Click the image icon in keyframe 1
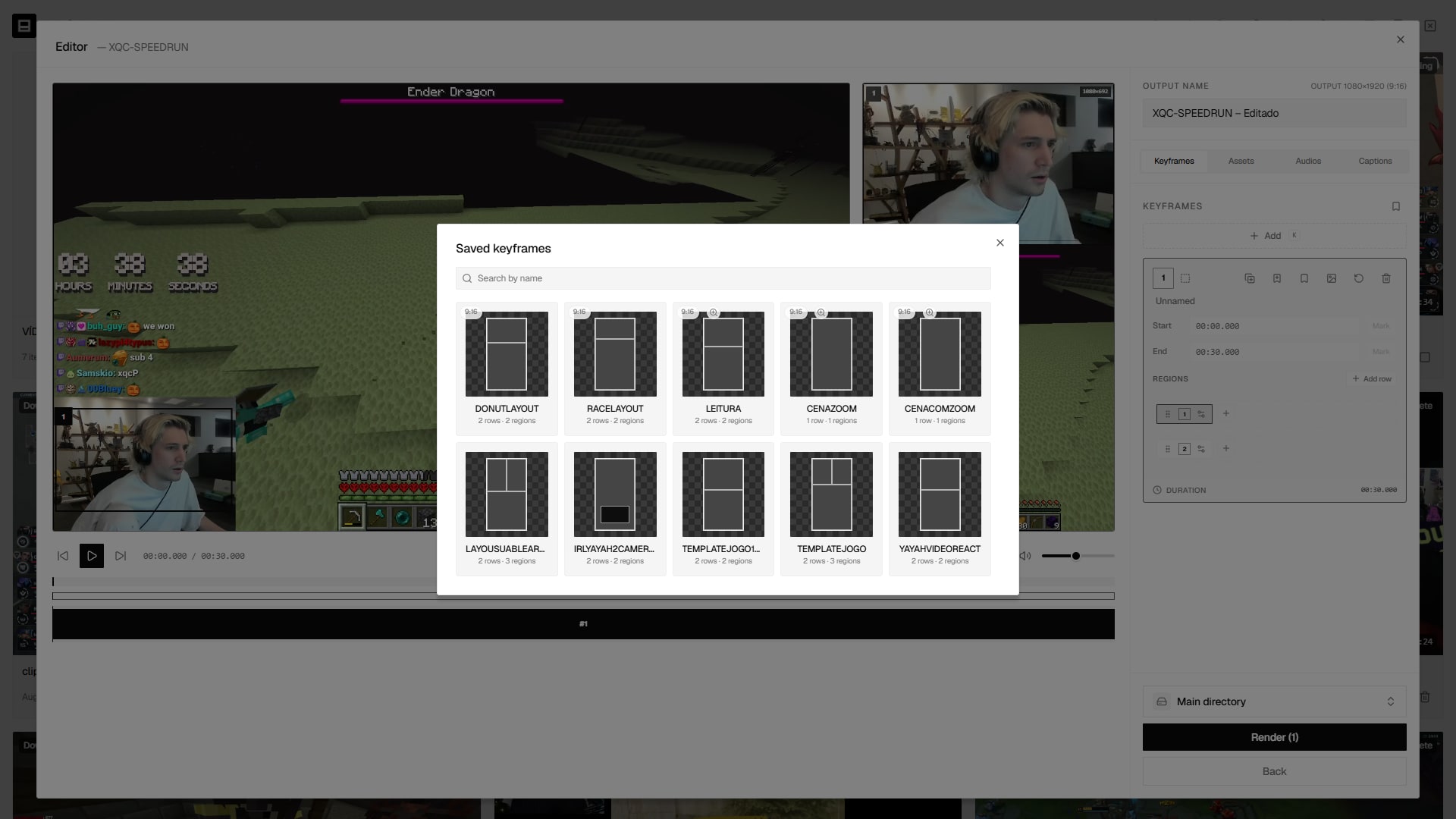 pos(1332,278)
